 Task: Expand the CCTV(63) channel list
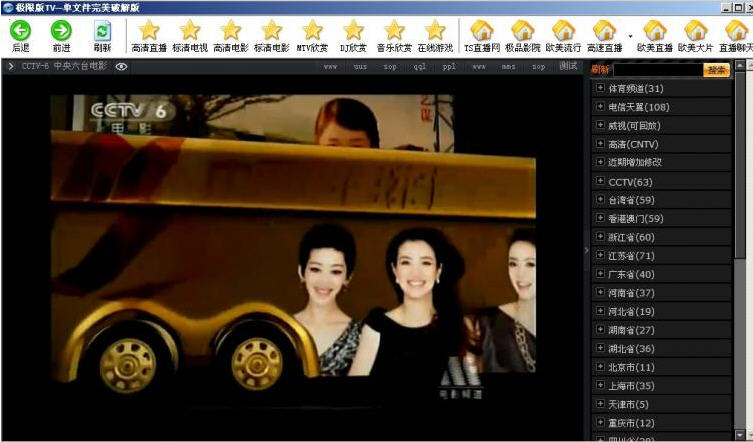point(600,181)
